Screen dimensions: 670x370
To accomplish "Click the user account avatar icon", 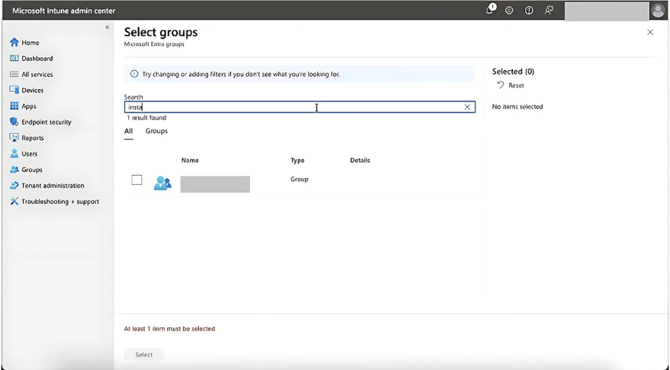I will click(x=658, y=11).
